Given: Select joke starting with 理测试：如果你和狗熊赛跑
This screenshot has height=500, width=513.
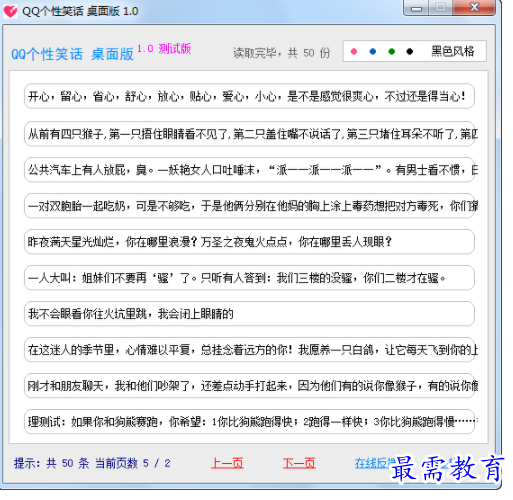Looking at the screenshot, I should (249, 422).
